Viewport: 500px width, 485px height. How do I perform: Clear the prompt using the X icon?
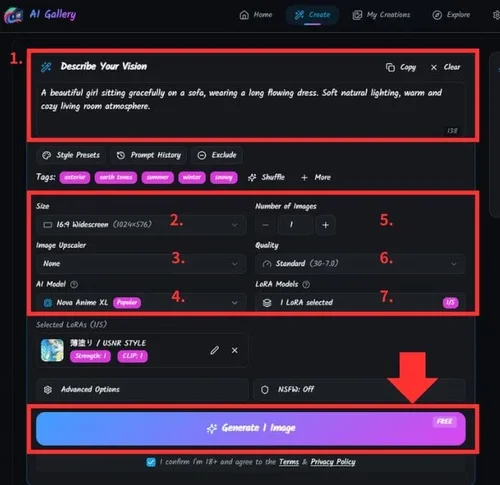click(x=434, y=67)
